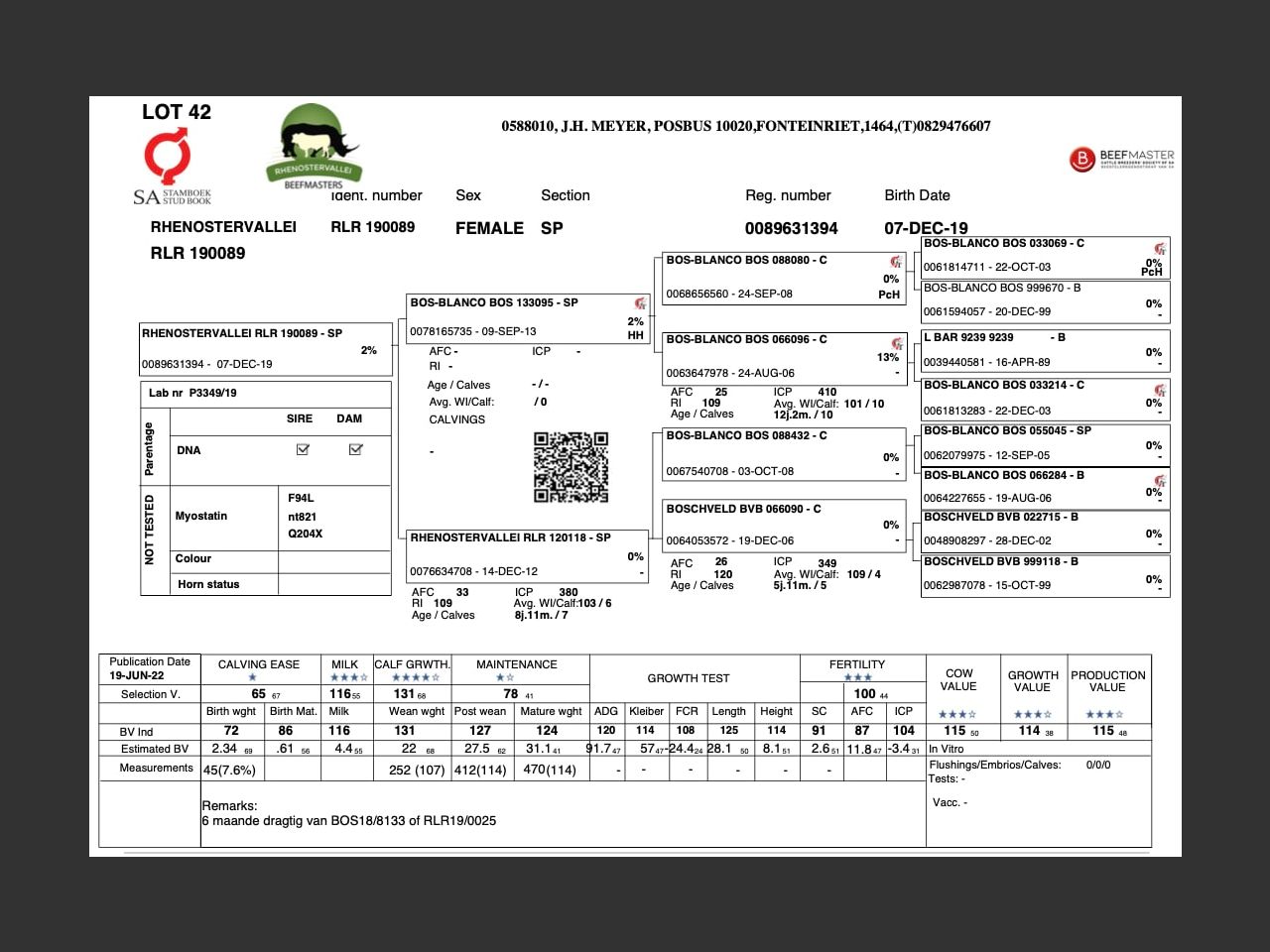Click the LOT 42 heading

[x=177, y=112]
